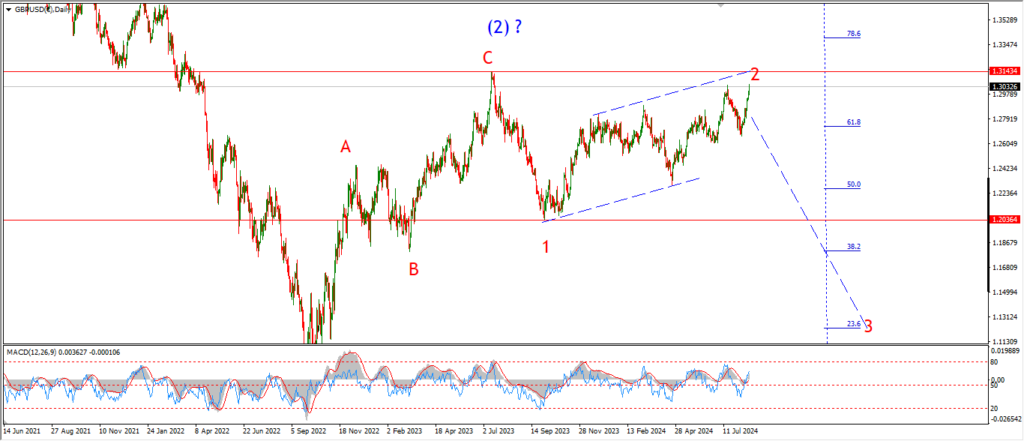Click the red wave A label

(x=345, y=147)
